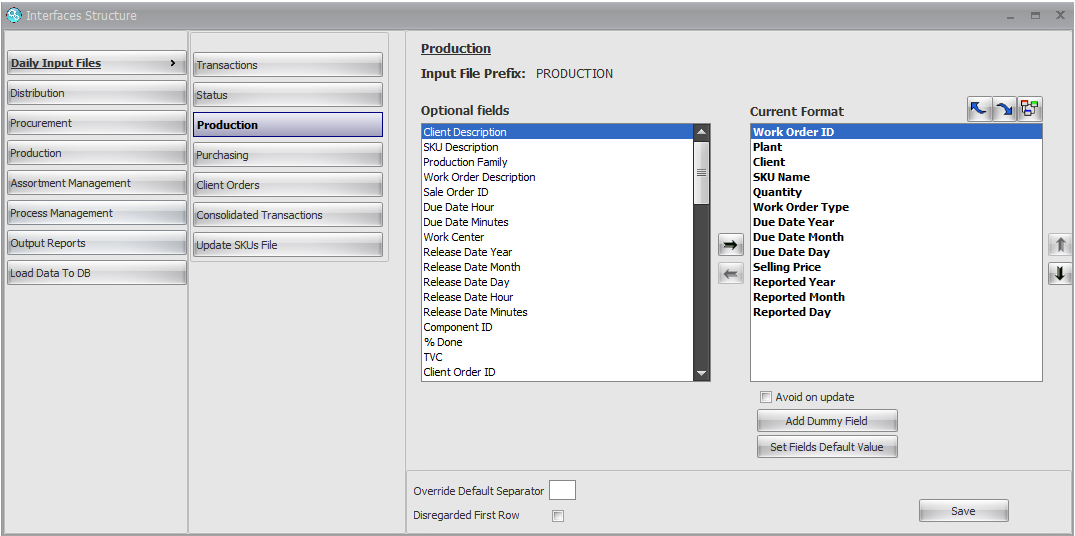Select Work Order Type in Current Format
This screenshot has width=1075, height=536.
(896, 207)
